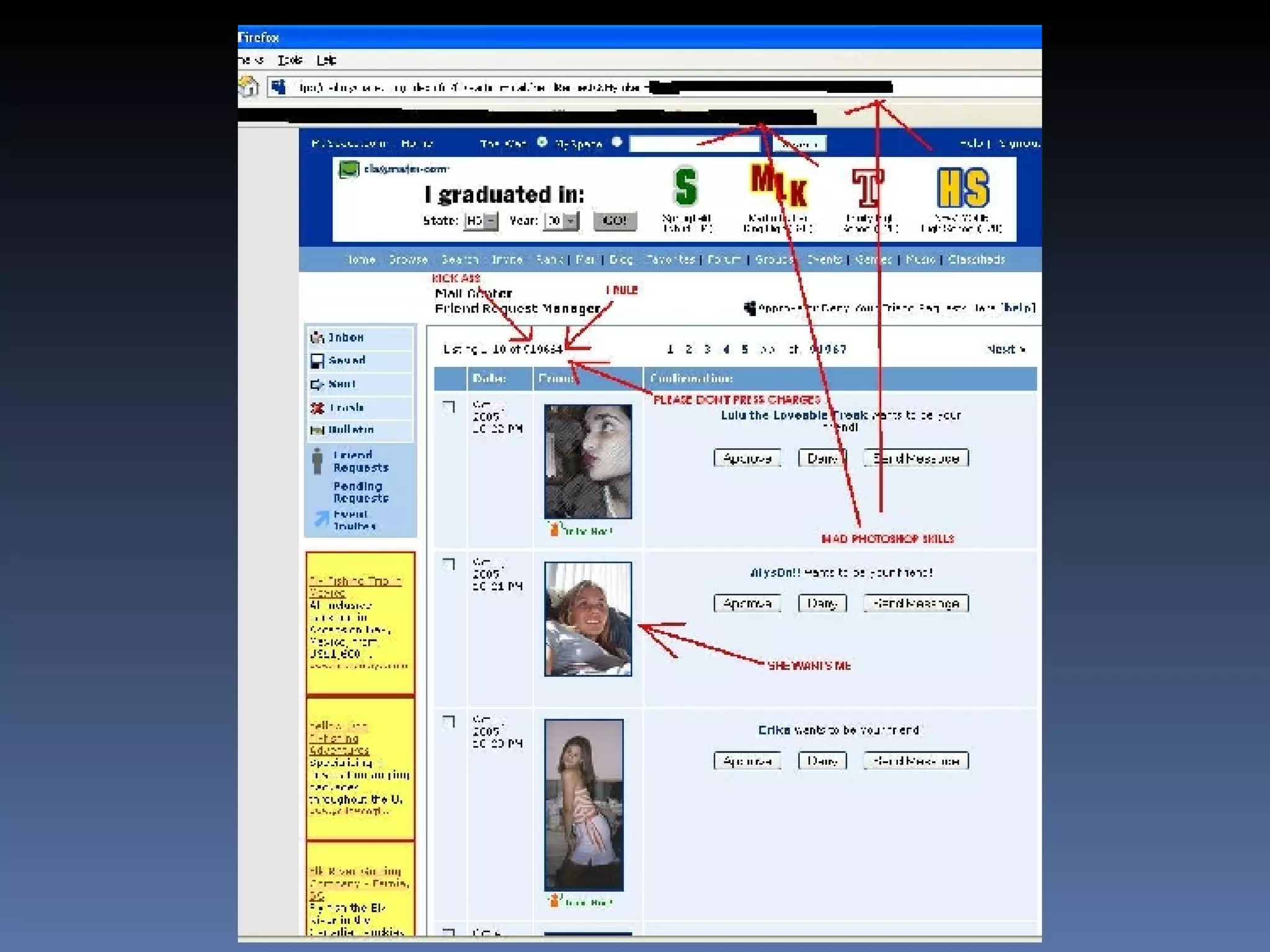This screenshot has width=1270, height=952.
Task: Check Lulu the Loveable Freak request checkbox
Action: pyautogui.click(x=450, y=407)
